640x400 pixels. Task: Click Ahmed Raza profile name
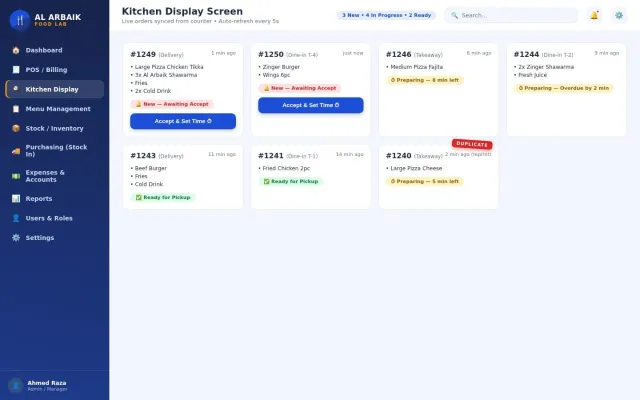(x=47, y=383)
